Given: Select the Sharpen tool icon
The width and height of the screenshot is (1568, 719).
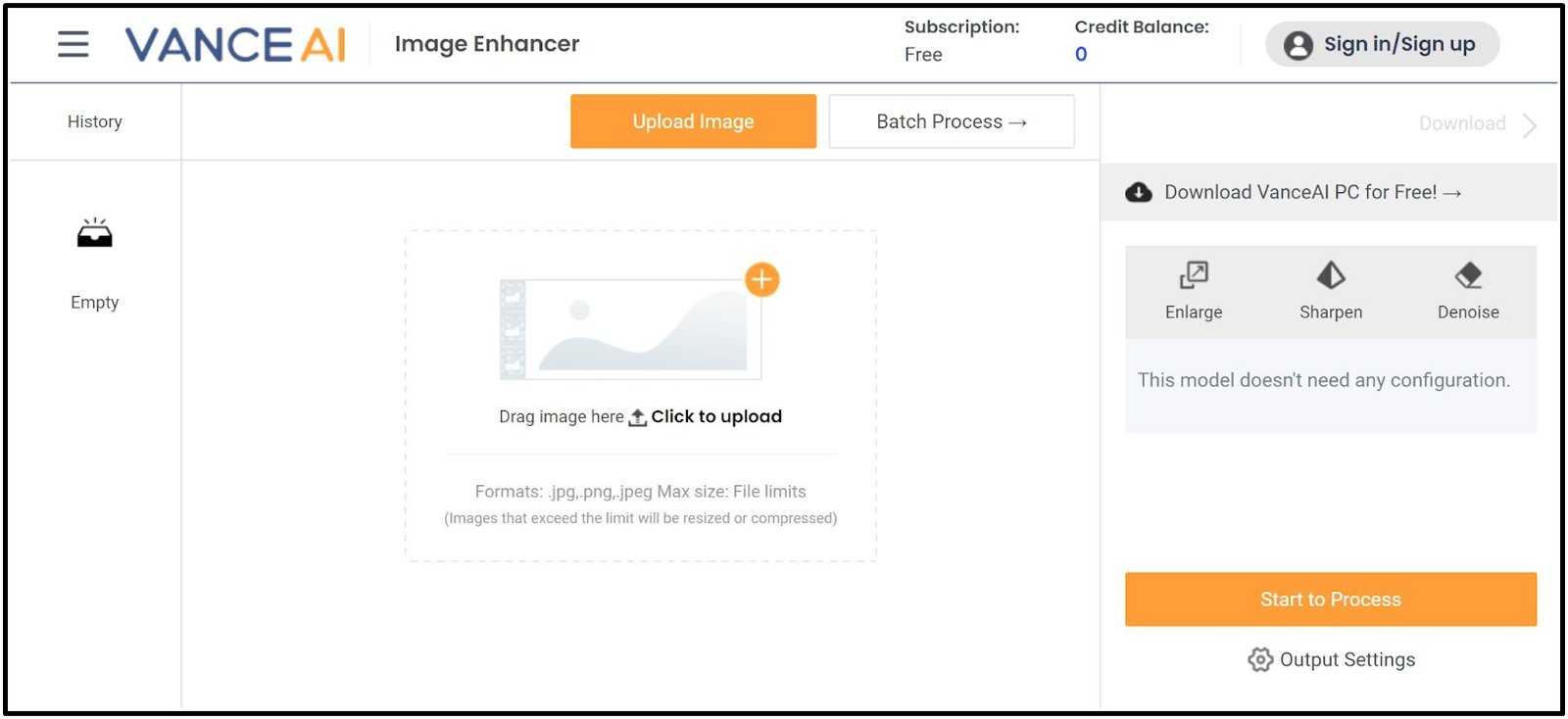Looking at the screenshot, I should coord(1331,276).
